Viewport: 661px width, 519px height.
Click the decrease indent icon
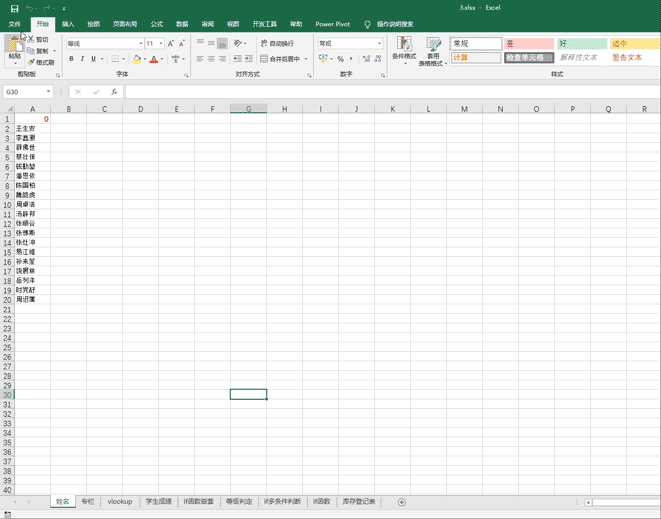tap(238, 59)
